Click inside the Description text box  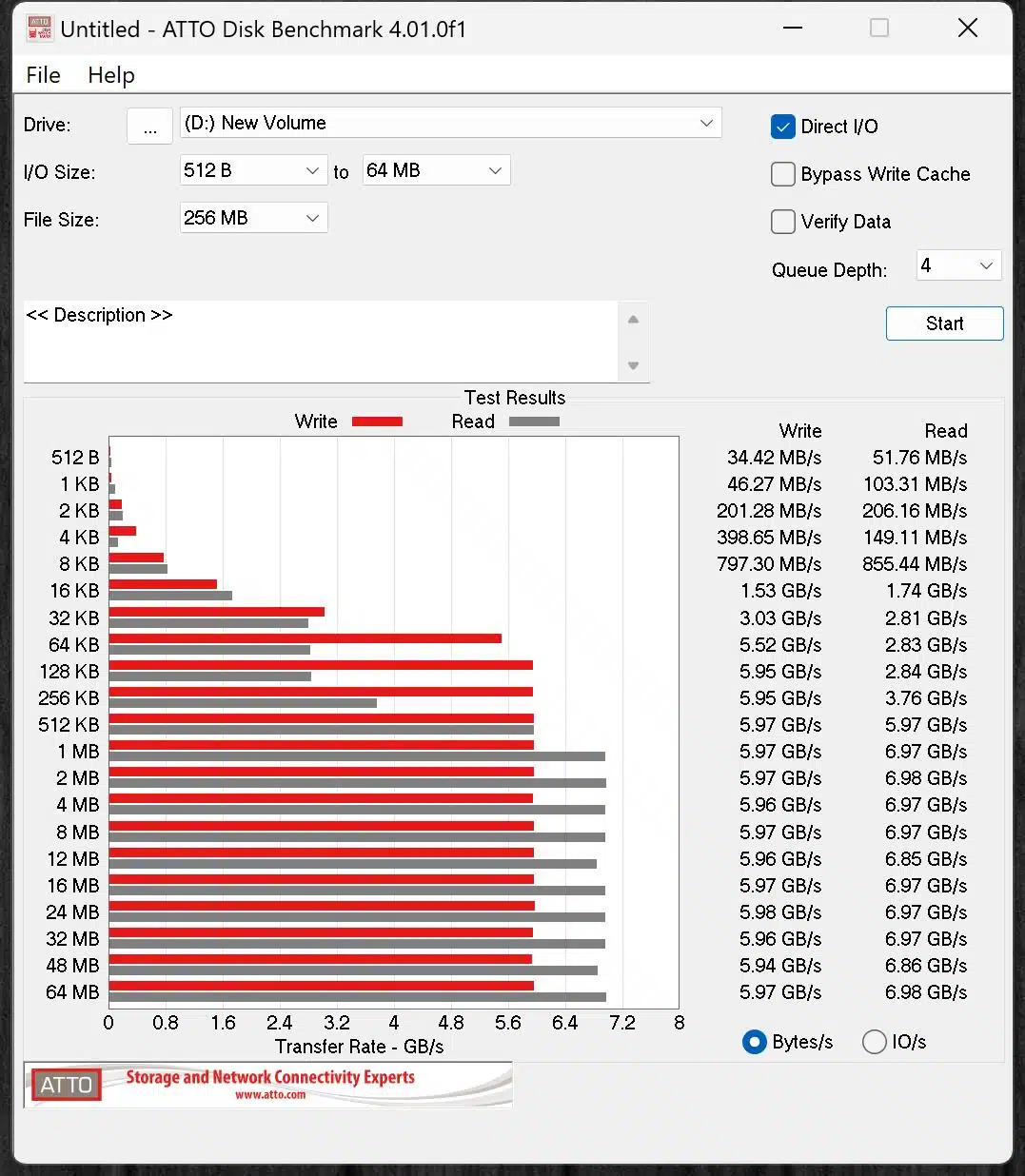321,342
